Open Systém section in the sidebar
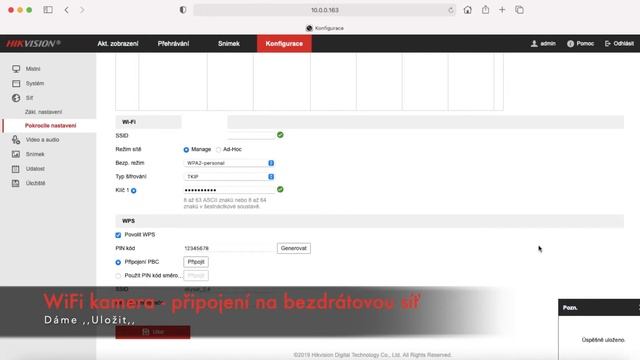Image resolution: width=640 pixels, height=360 pixels. click(35, 83)
